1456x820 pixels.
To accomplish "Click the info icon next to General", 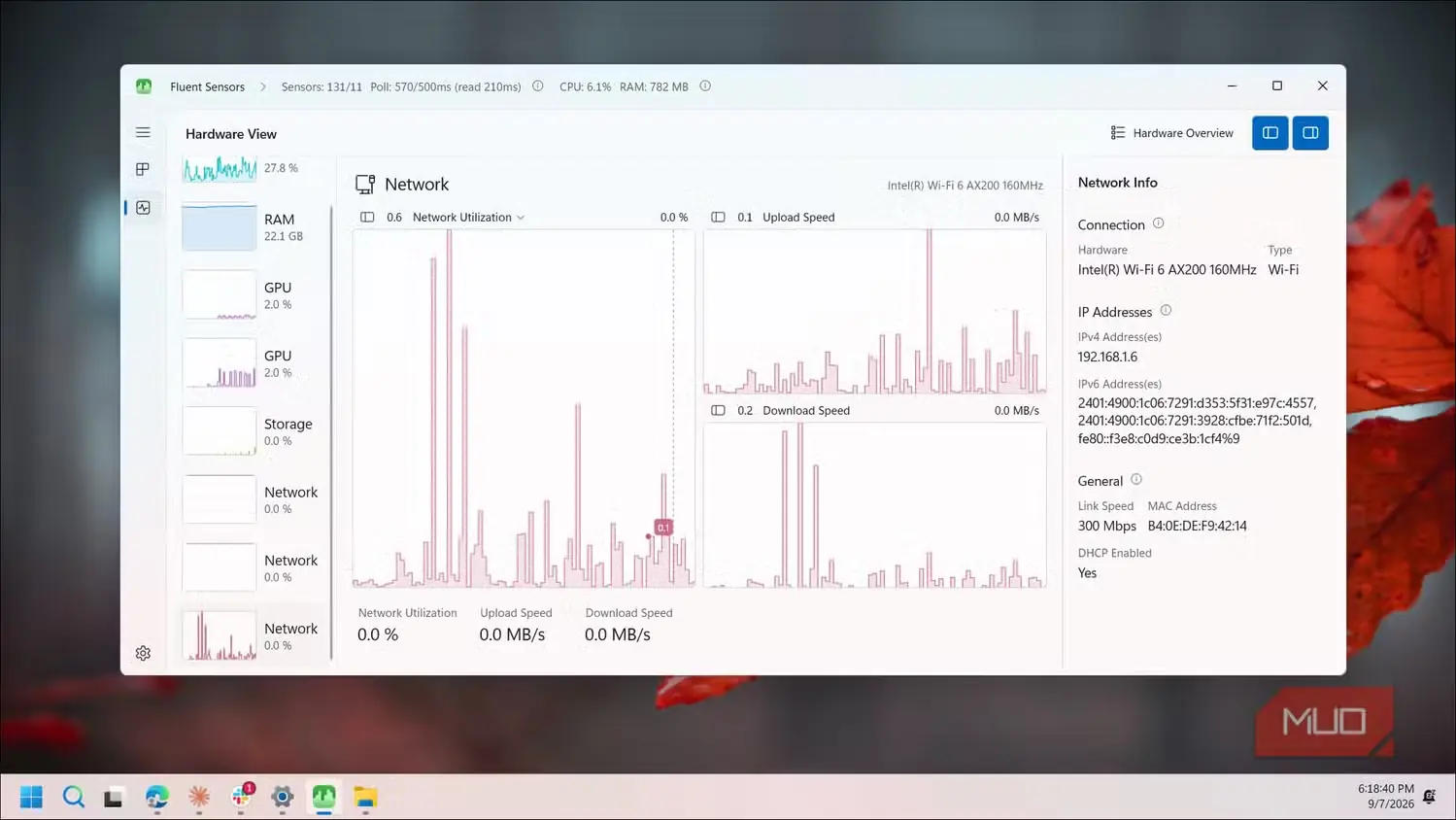I will point(1136,480).
